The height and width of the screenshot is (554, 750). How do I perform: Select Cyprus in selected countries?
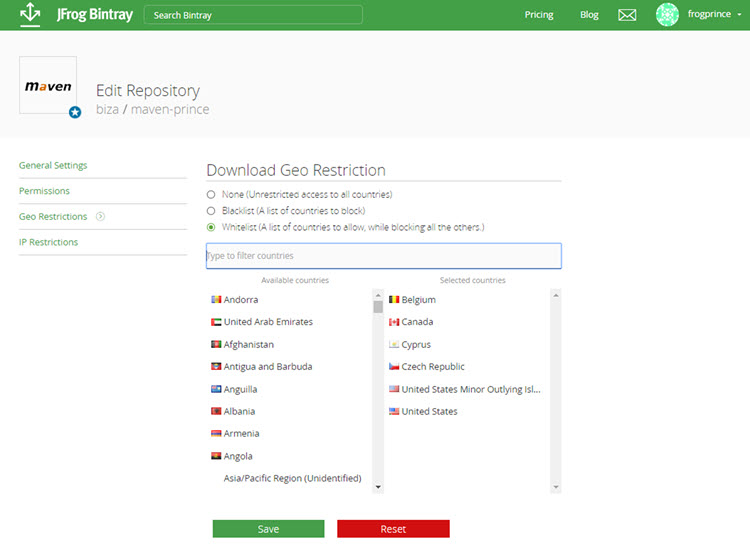pyautogui.click(x=416, y=344)
